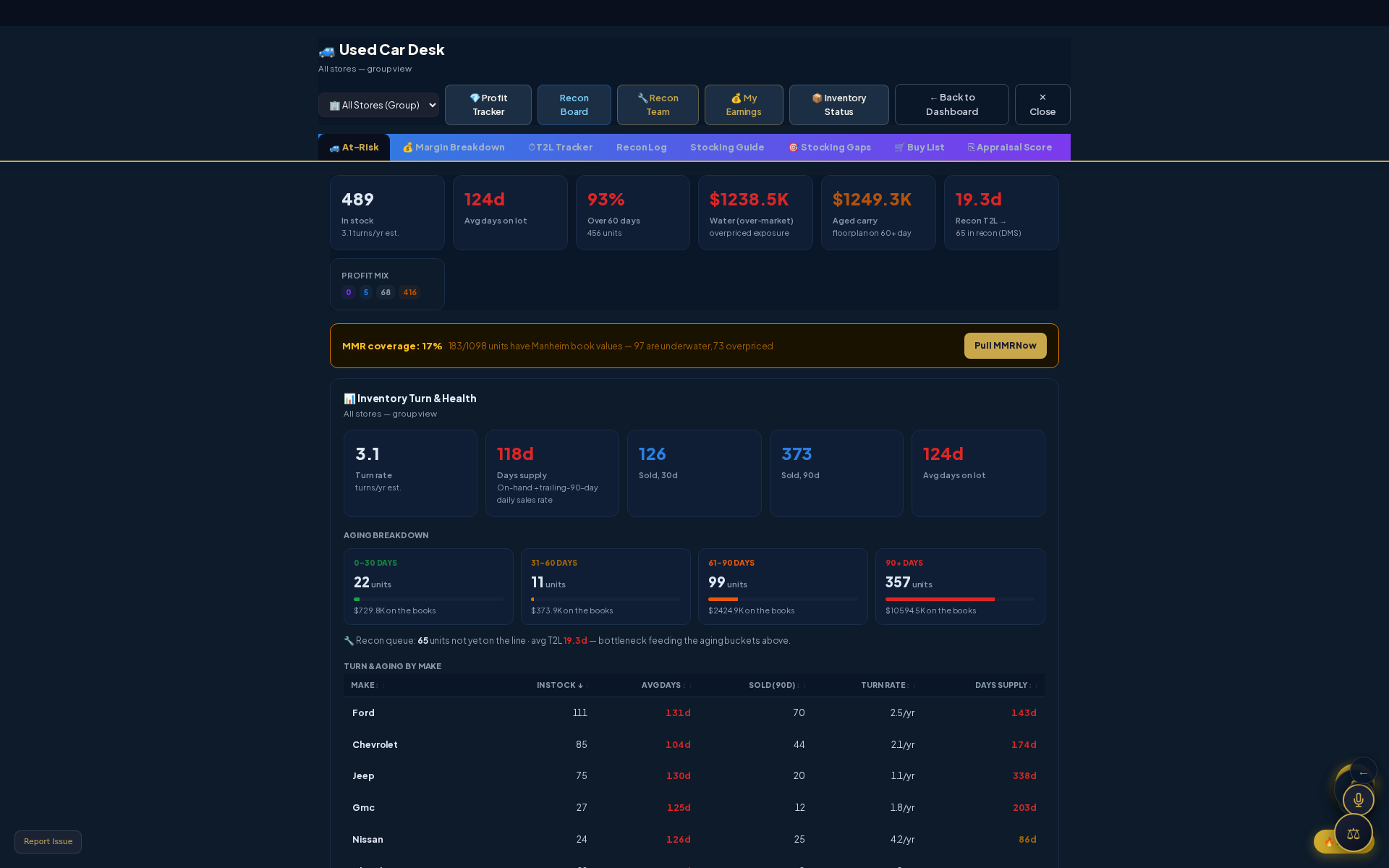Click the Water (over-market) $1238.5K card

tap(755, 213)
